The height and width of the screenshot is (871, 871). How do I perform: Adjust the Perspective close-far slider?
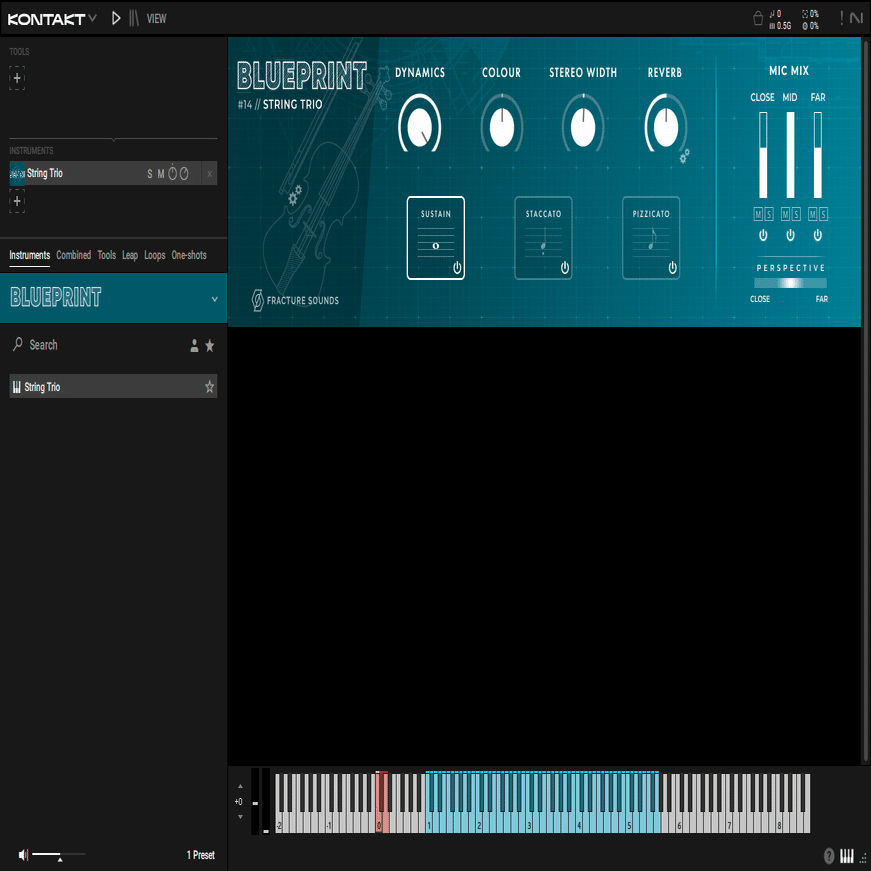pos(790,283)
